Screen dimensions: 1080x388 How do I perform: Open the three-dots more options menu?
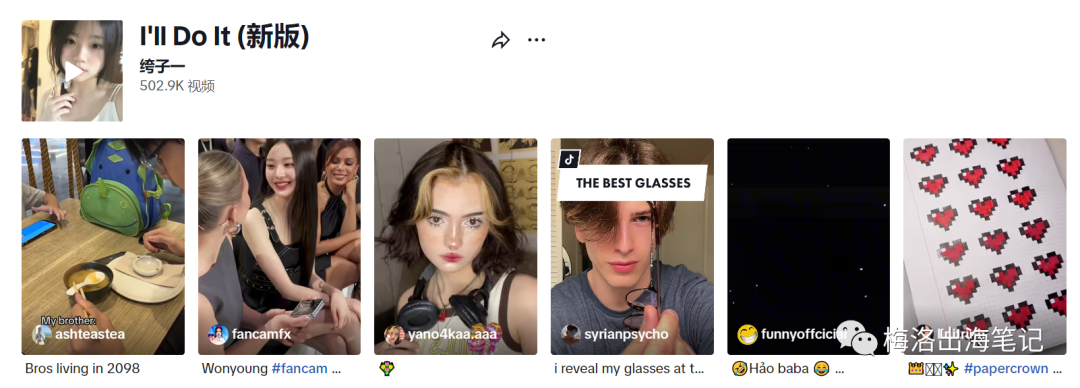pyautogui.click(x=537, y=40)
